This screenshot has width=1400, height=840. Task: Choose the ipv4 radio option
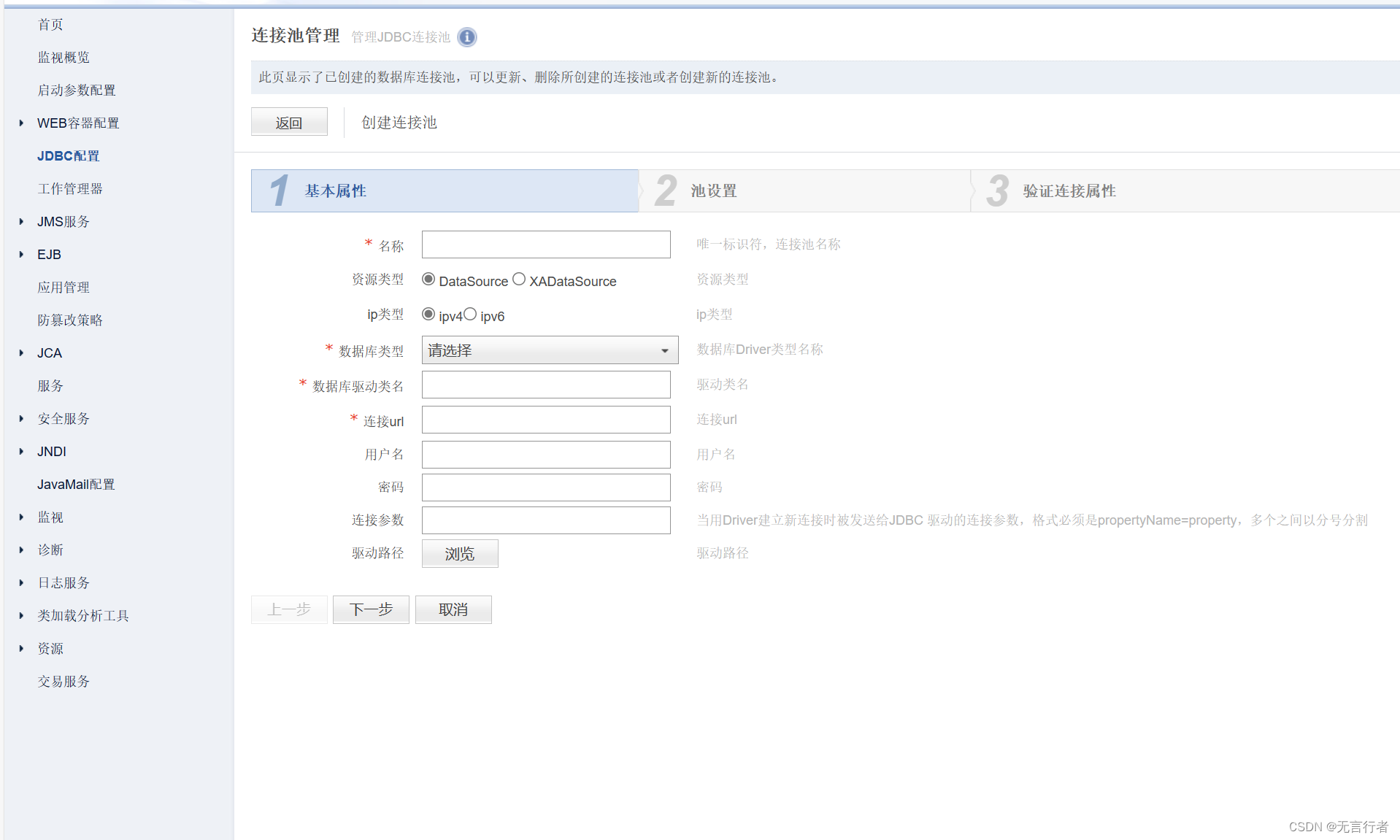pos(428,315)
